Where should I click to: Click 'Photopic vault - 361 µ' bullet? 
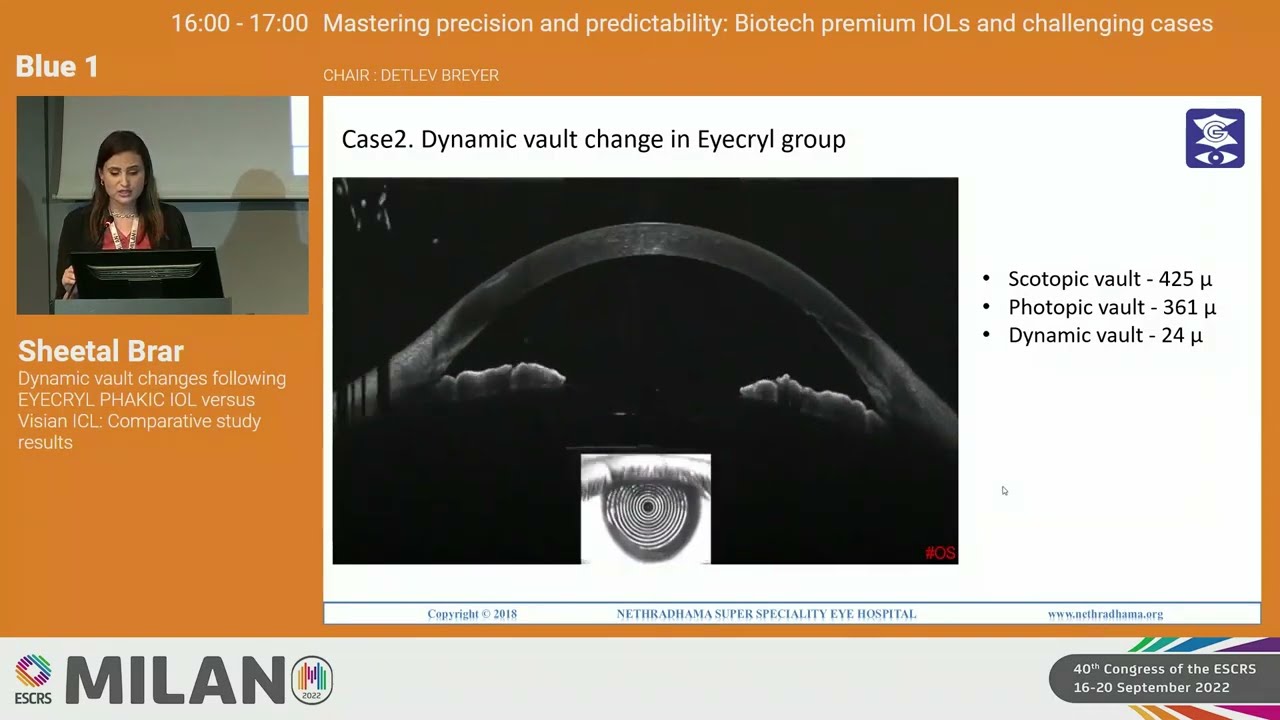1112,307
